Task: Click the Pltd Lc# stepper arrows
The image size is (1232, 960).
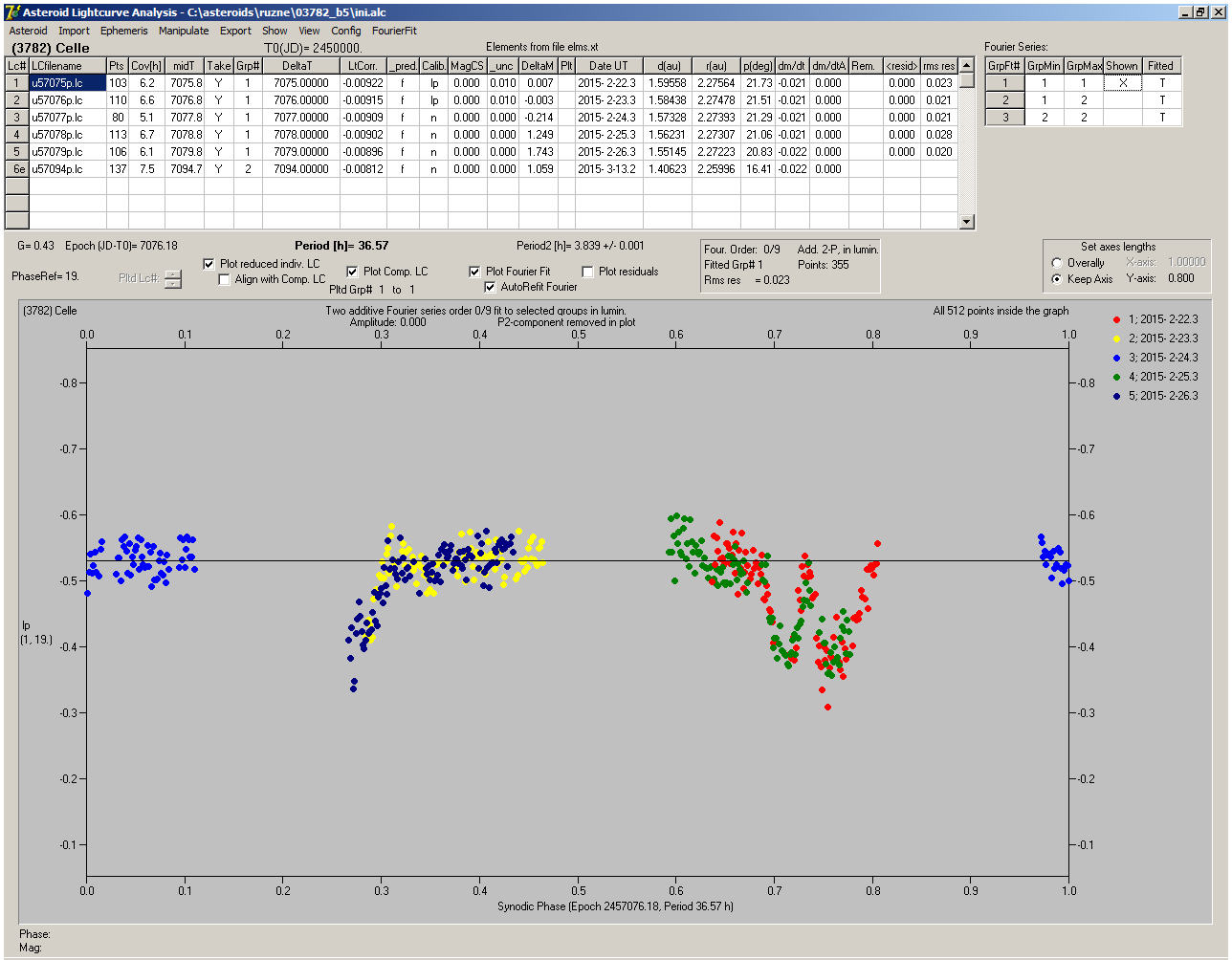Action: click(172, 279)
